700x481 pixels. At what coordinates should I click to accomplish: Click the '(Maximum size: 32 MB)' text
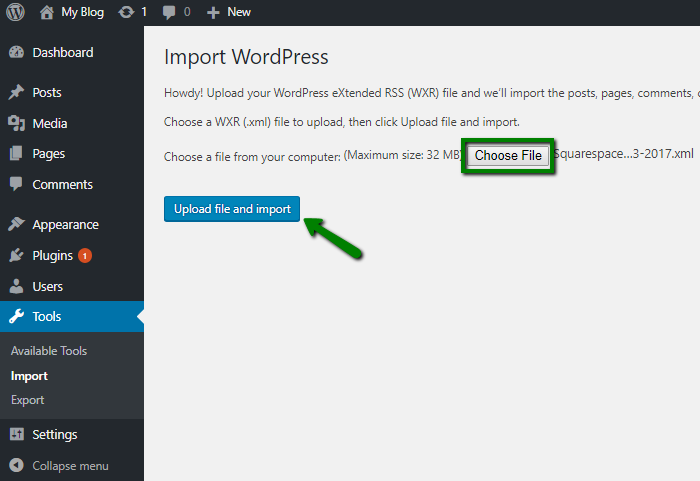tap(403, 155)
